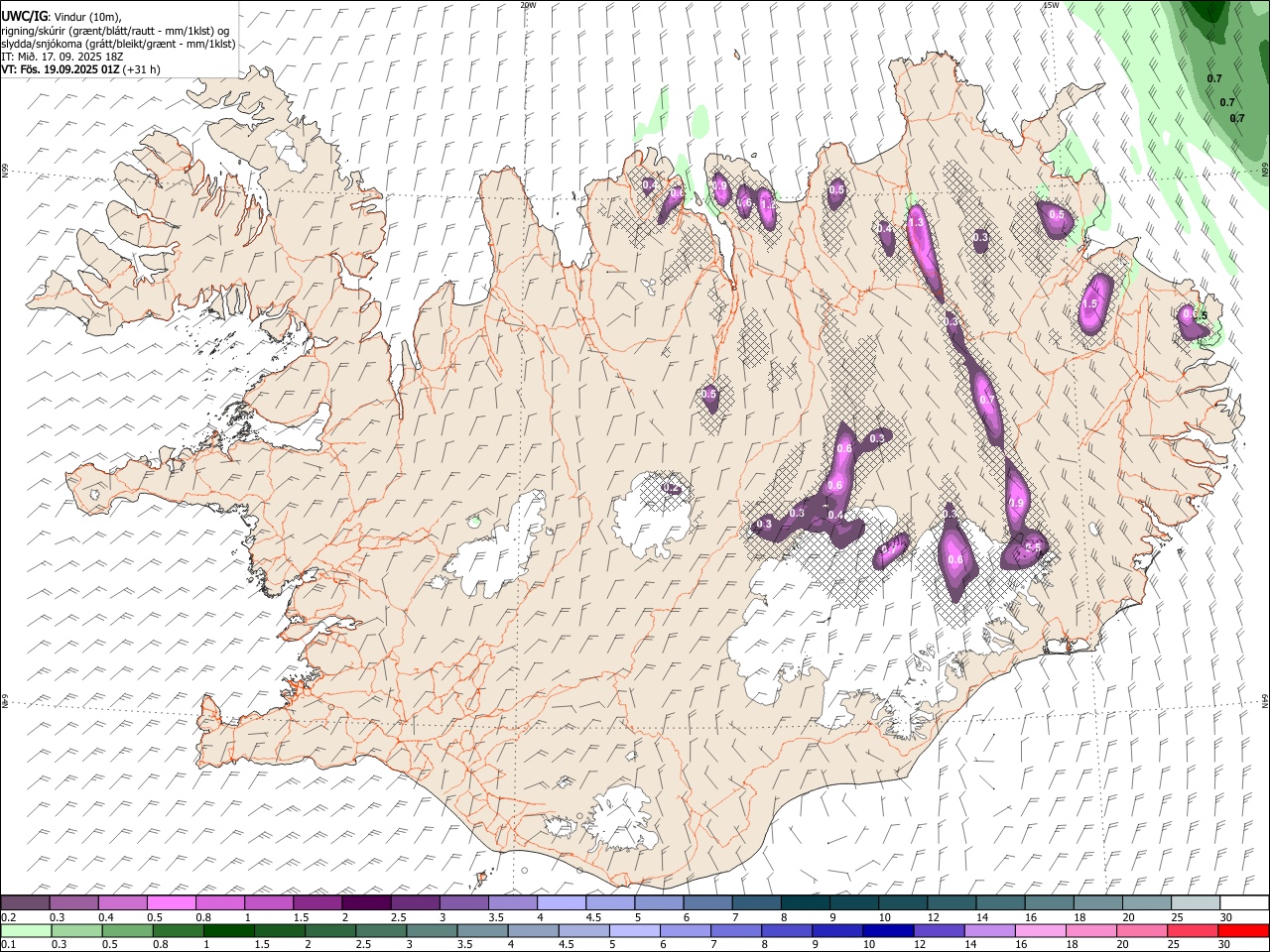Image resolution: width=1270 pixels, height=952 pixels.
Task: Click the '64N' latitude label on right edge
Action: click(1265, 700)
